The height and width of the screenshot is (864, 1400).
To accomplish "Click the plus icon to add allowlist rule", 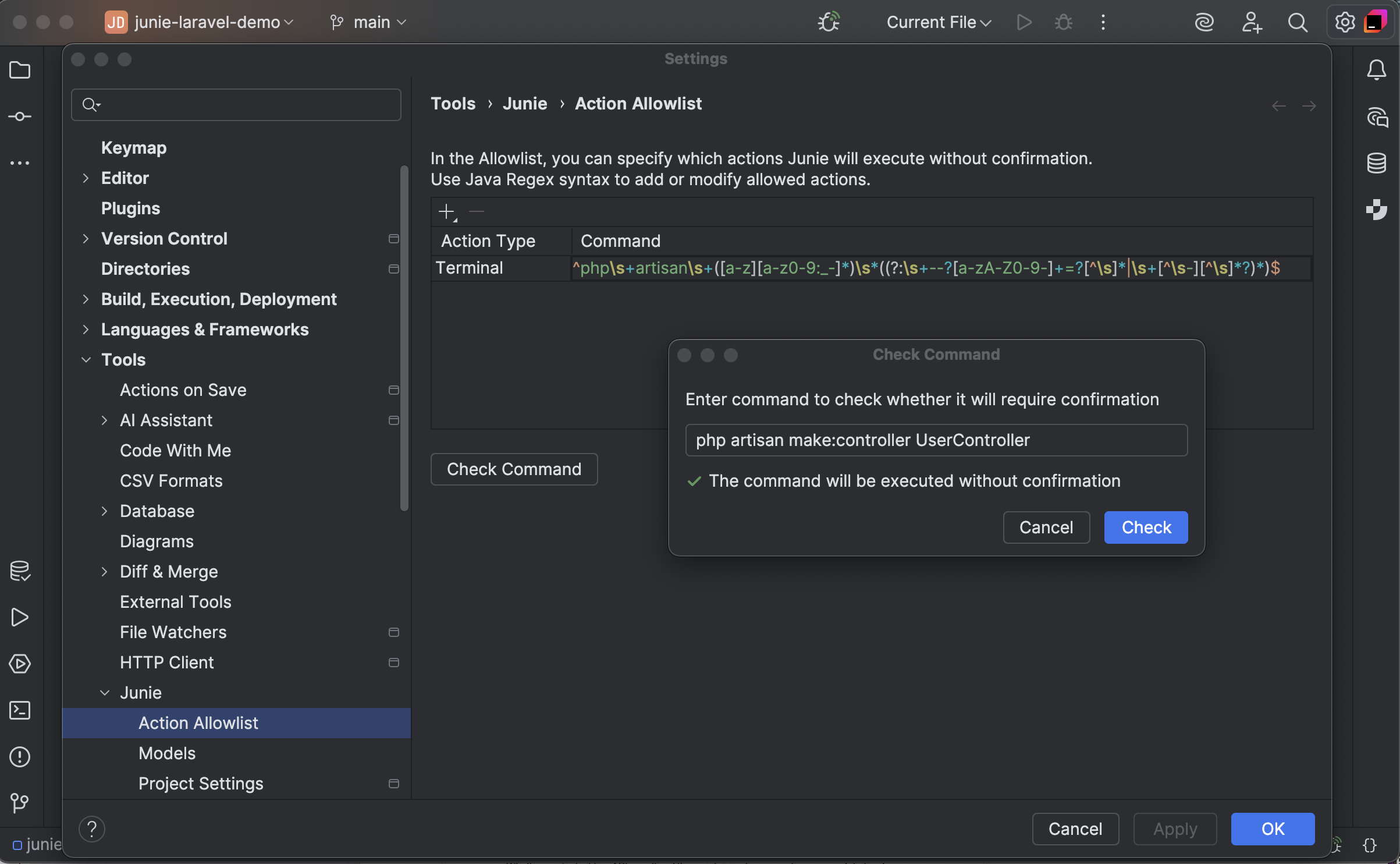I will [x=447, y=211].
